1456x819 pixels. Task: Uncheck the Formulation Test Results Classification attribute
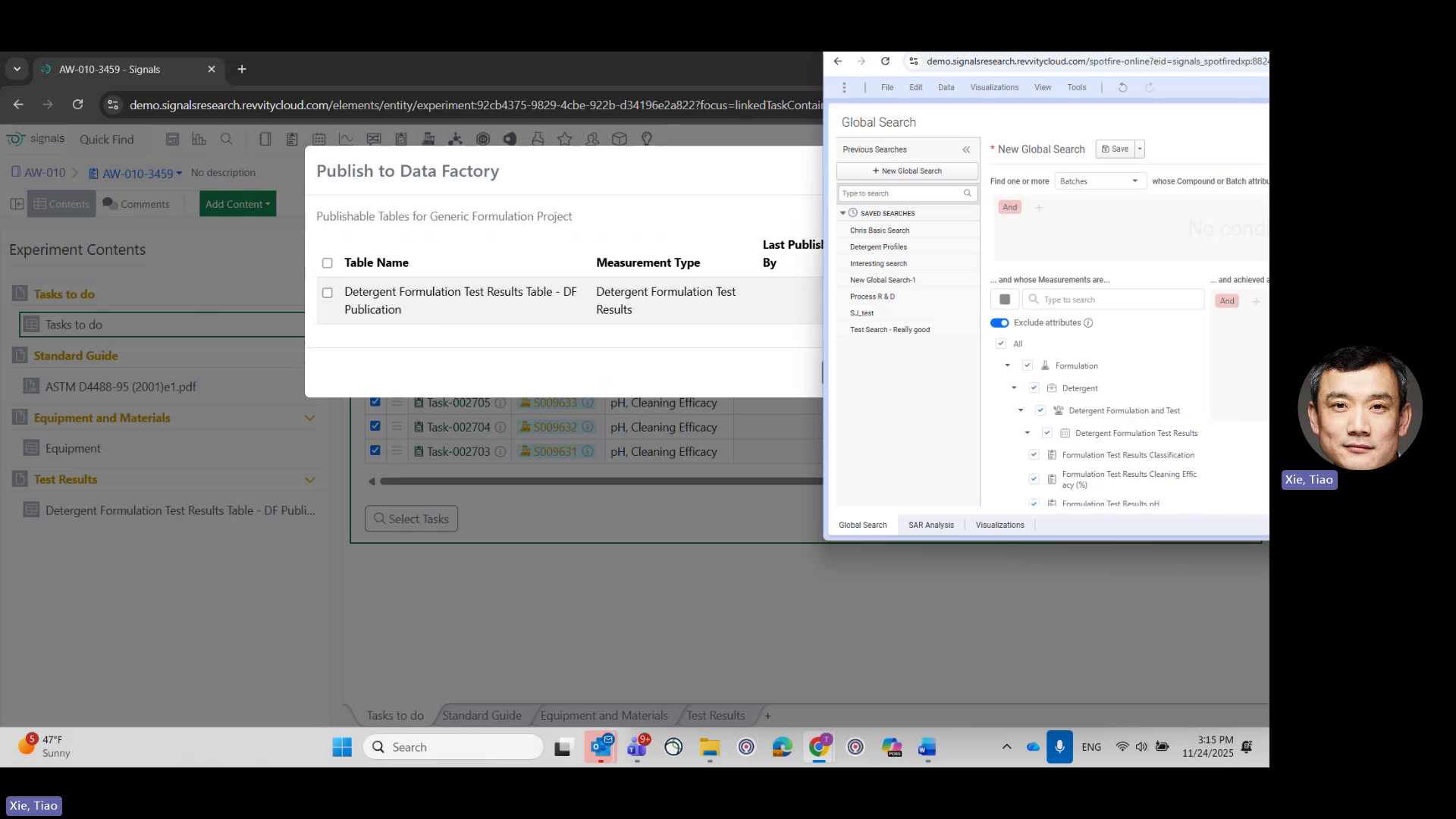click(x=1034, y=454)
